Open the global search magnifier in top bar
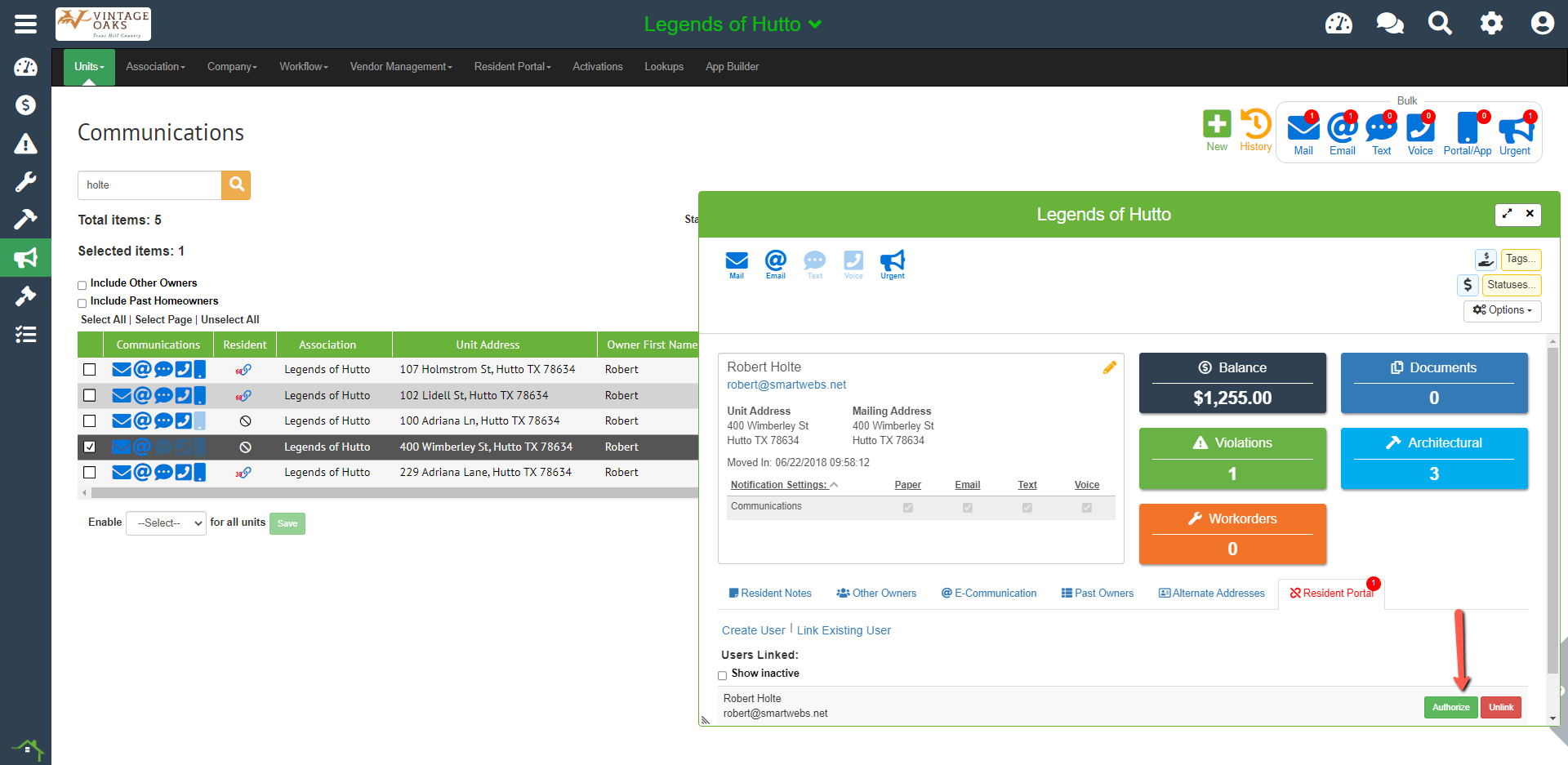The height and width of the screenshot is (765, 1568). click(1440, 23)
